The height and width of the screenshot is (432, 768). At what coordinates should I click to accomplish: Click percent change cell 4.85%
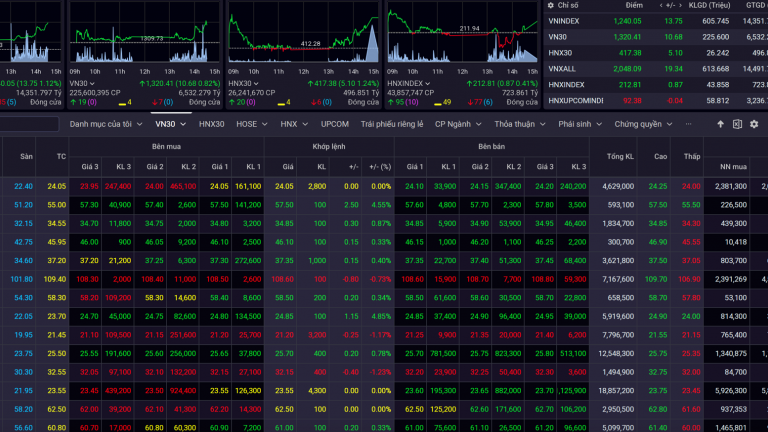[381, 316]
